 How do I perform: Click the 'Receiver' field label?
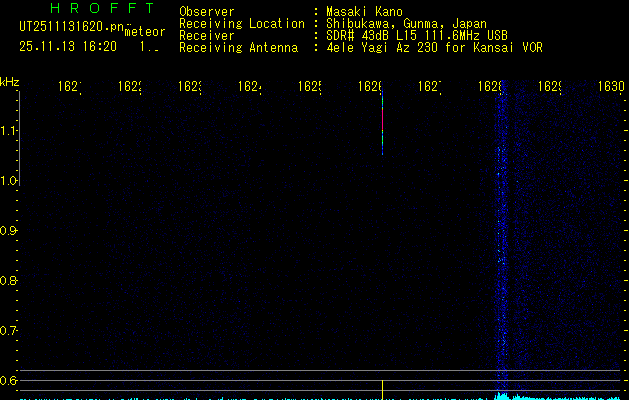coord(207,35)
